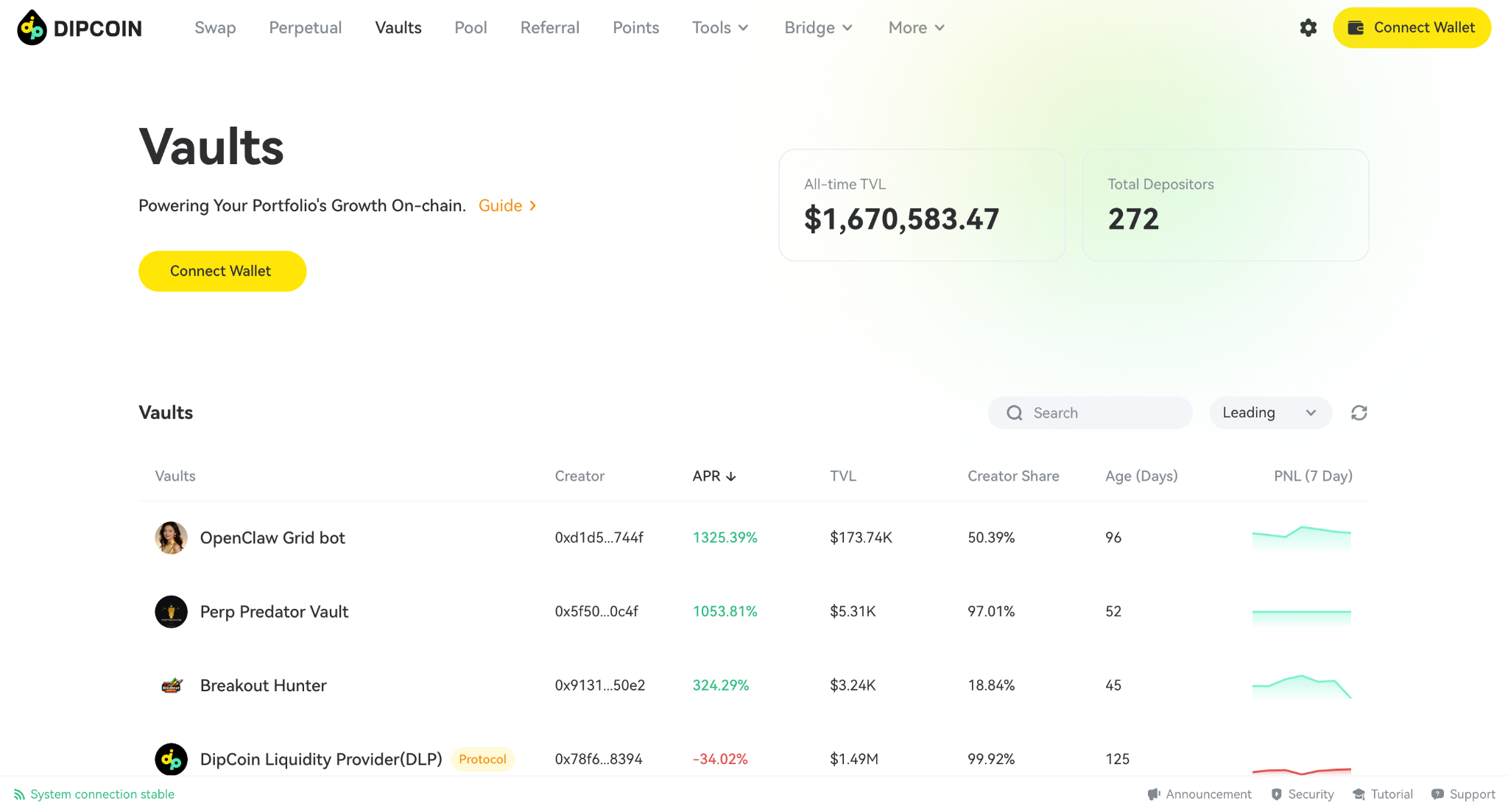Image resolution: width=1508 pixels, height=812 pixels.
Task: Click the Perp Predator Vault avatar
Action: (x=171, y=612)
